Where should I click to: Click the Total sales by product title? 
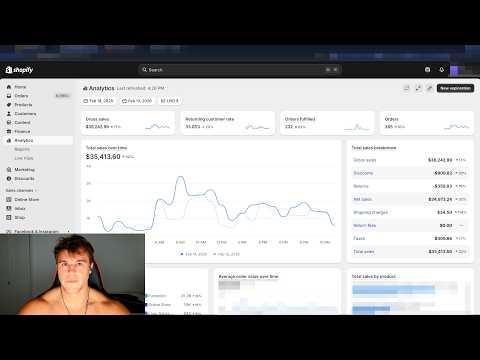pyautogui.click(x=374, y=276)
